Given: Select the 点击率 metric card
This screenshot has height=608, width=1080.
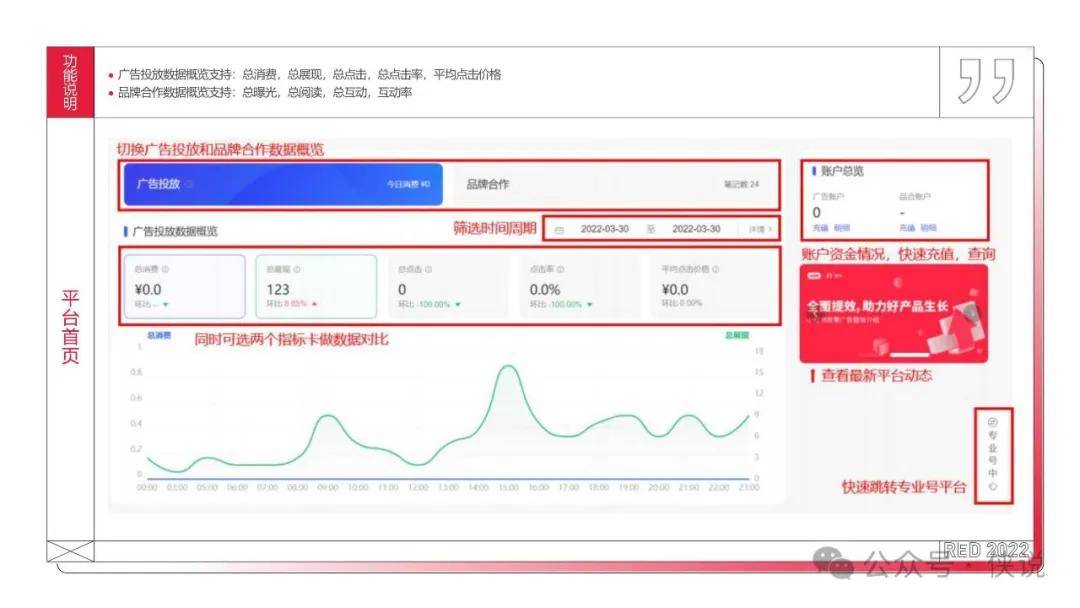Looking at the screenshot, I should coord(579,286).
